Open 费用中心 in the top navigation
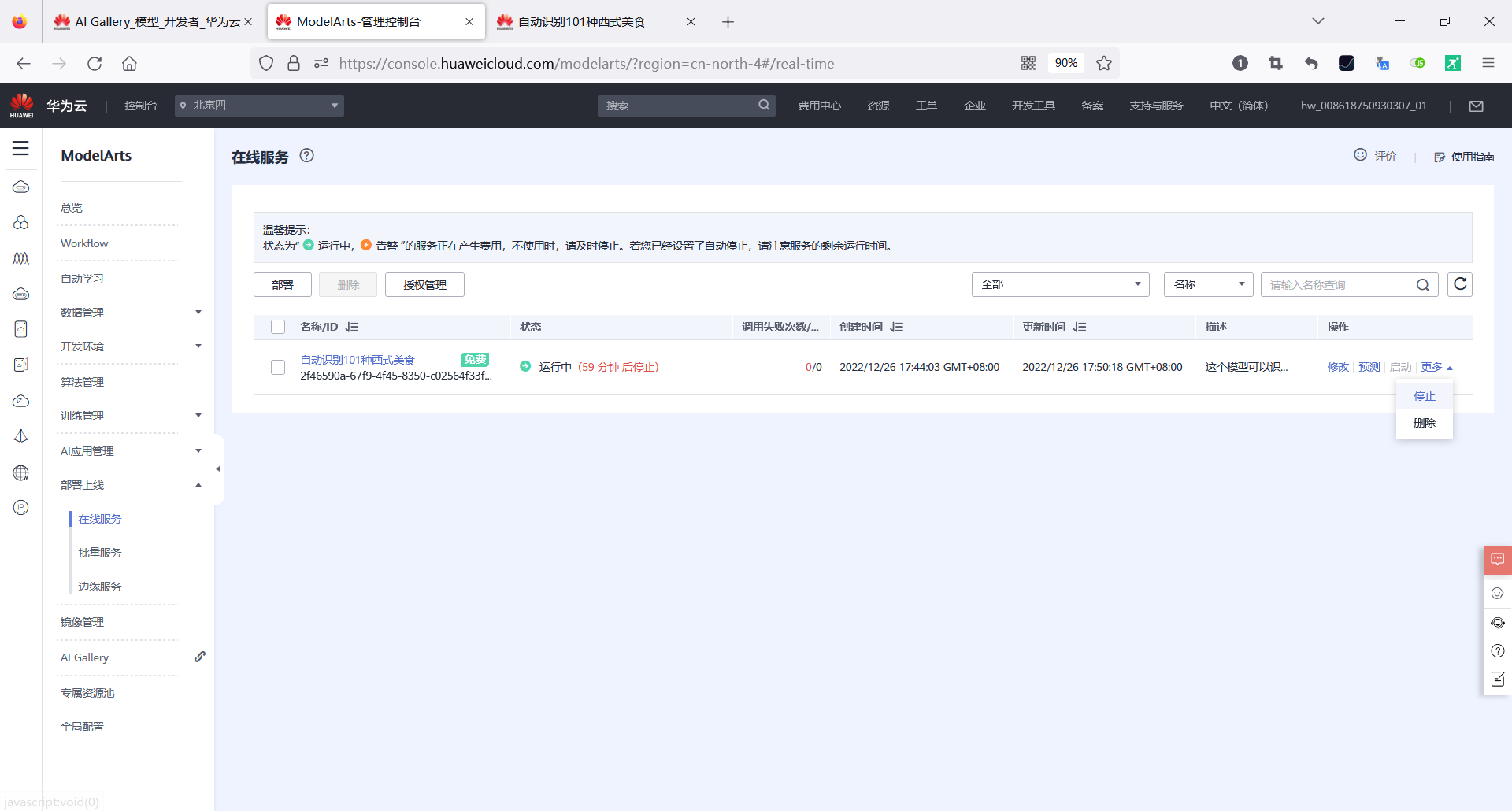The height and width of the screenshot is (811, 1512). [819, 106]
